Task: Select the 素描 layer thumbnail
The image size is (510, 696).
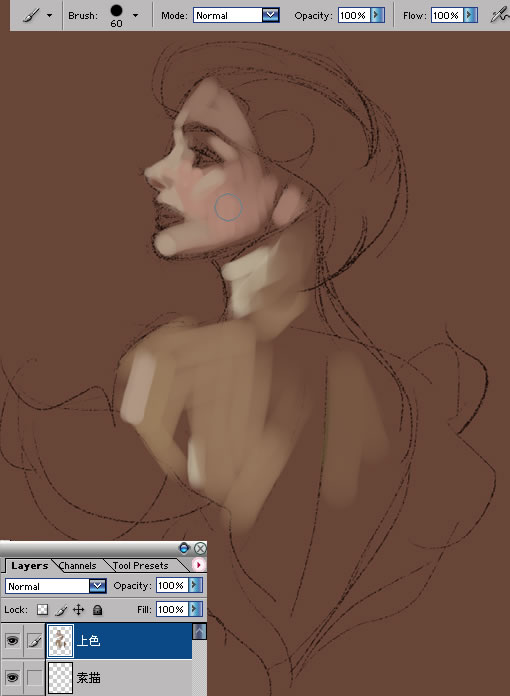Action: 60,677
